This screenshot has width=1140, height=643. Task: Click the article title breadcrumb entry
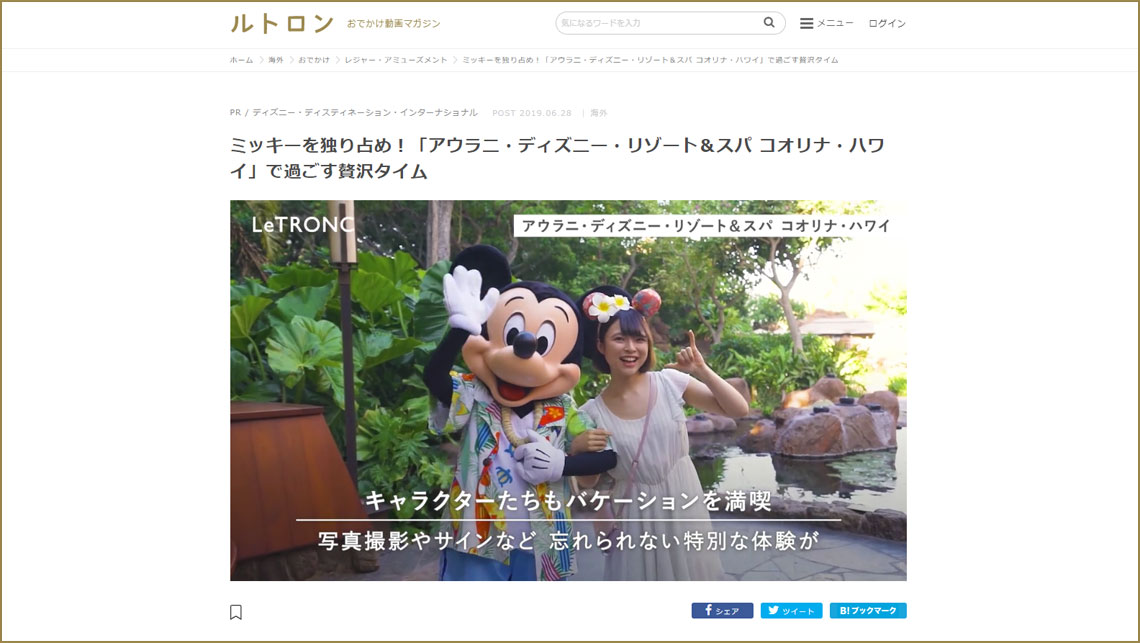650,60
